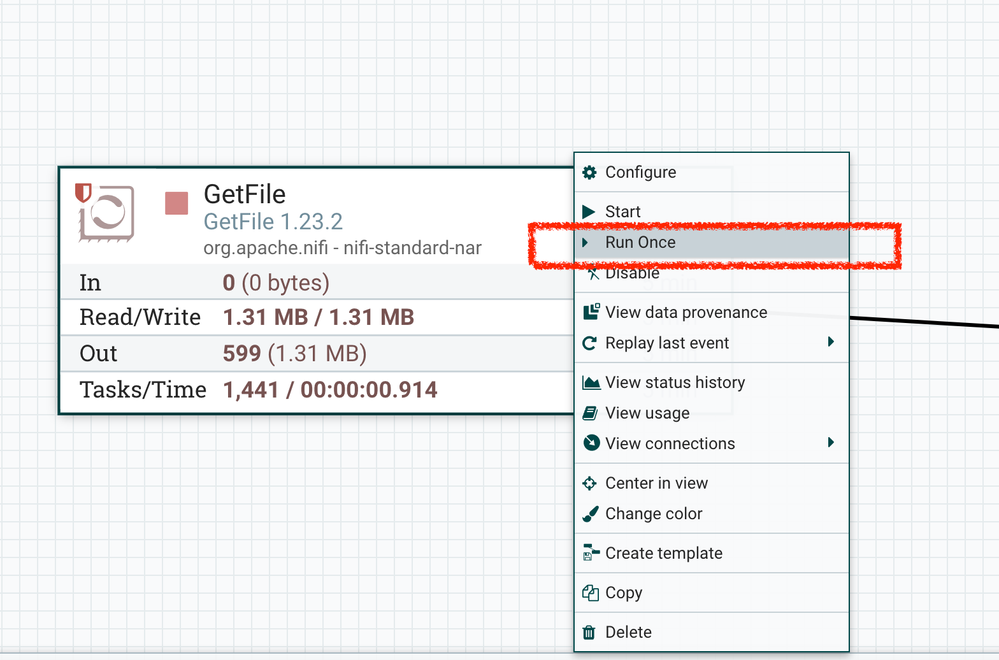Click the Start play triangle icon
This screenshot has width=999, height=660.
click(x=589, y=212)
